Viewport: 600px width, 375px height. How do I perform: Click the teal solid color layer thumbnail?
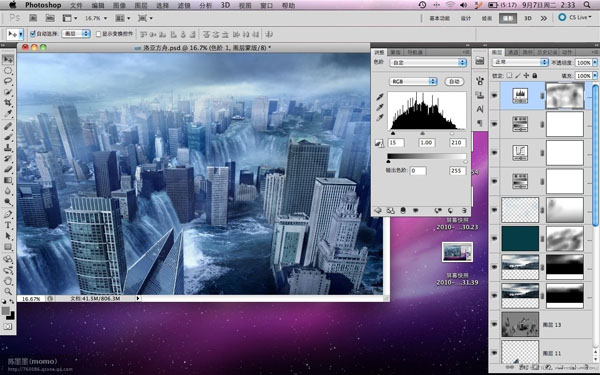(520, 238)
